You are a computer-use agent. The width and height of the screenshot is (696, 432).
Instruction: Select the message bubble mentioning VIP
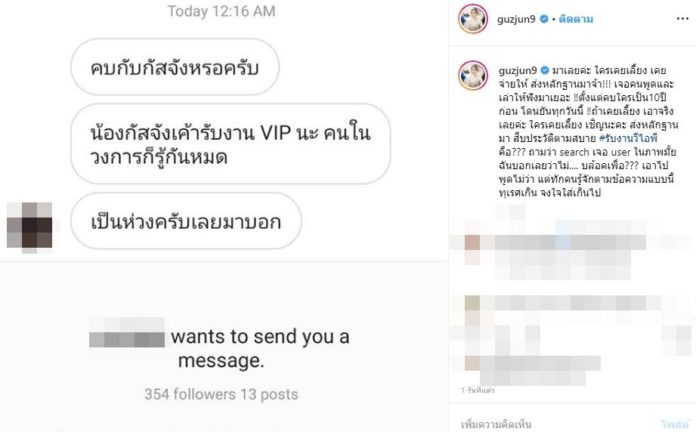(230, 144)
